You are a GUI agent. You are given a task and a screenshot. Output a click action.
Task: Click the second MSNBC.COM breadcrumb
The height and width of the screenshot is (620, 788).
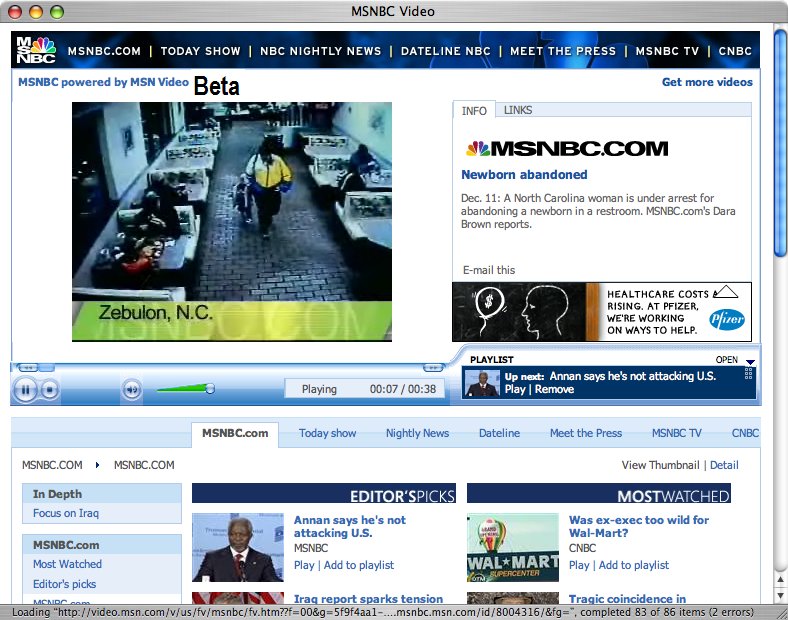144,465
